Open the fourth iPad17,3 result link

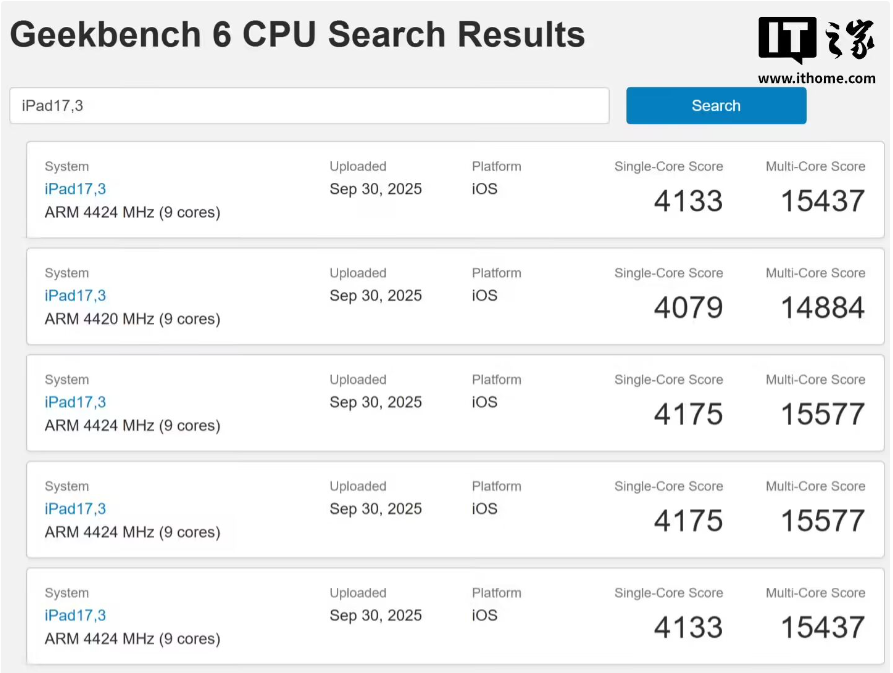pyautogui.click(x=75, y=509)
